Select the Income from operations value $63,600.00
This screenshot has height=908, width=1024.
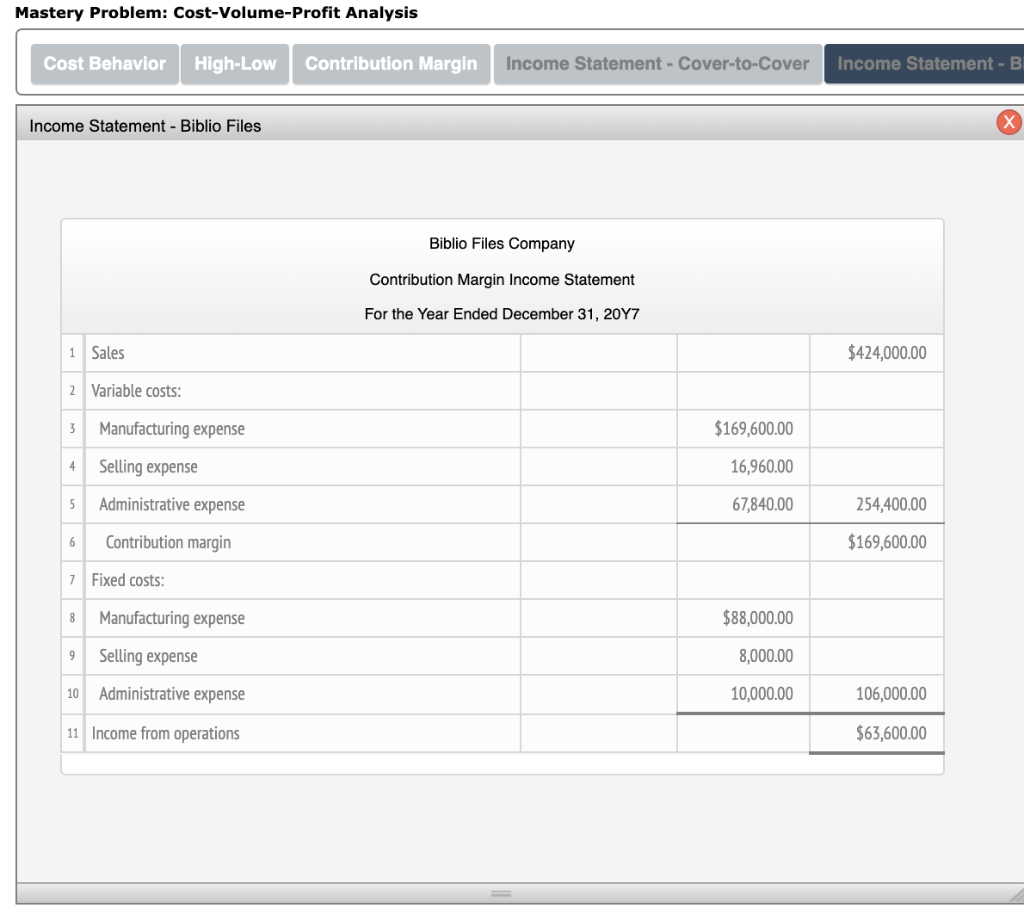click(x=876, y=733)
